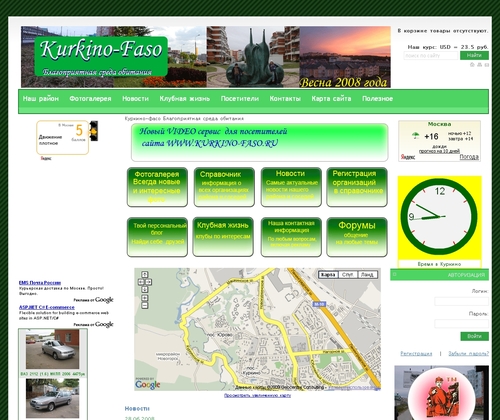Select the Карта map view button

[x=328, y=275]
